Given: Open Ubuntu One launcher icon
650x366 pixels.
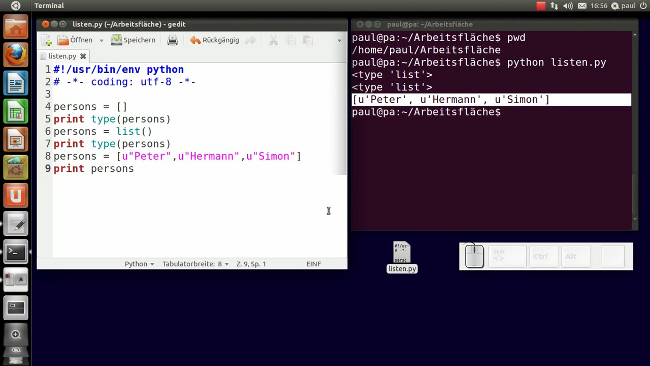Looking at the screenshot, I should coord(16,195).
